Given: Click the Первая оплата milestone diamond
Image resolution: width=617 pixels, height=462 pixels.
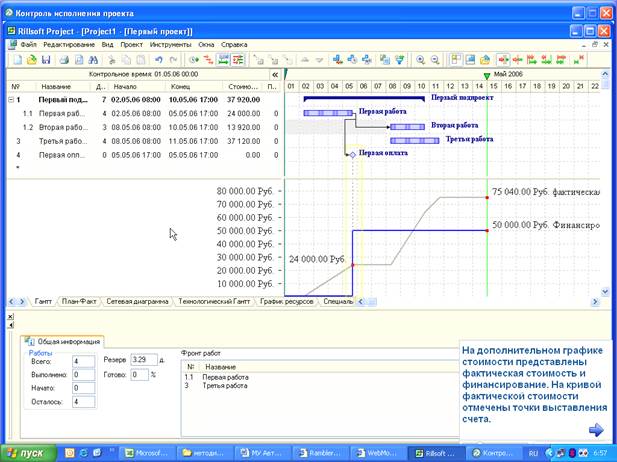Looking at the screenshot, I should pyautogui.click(x=351, y=154).
